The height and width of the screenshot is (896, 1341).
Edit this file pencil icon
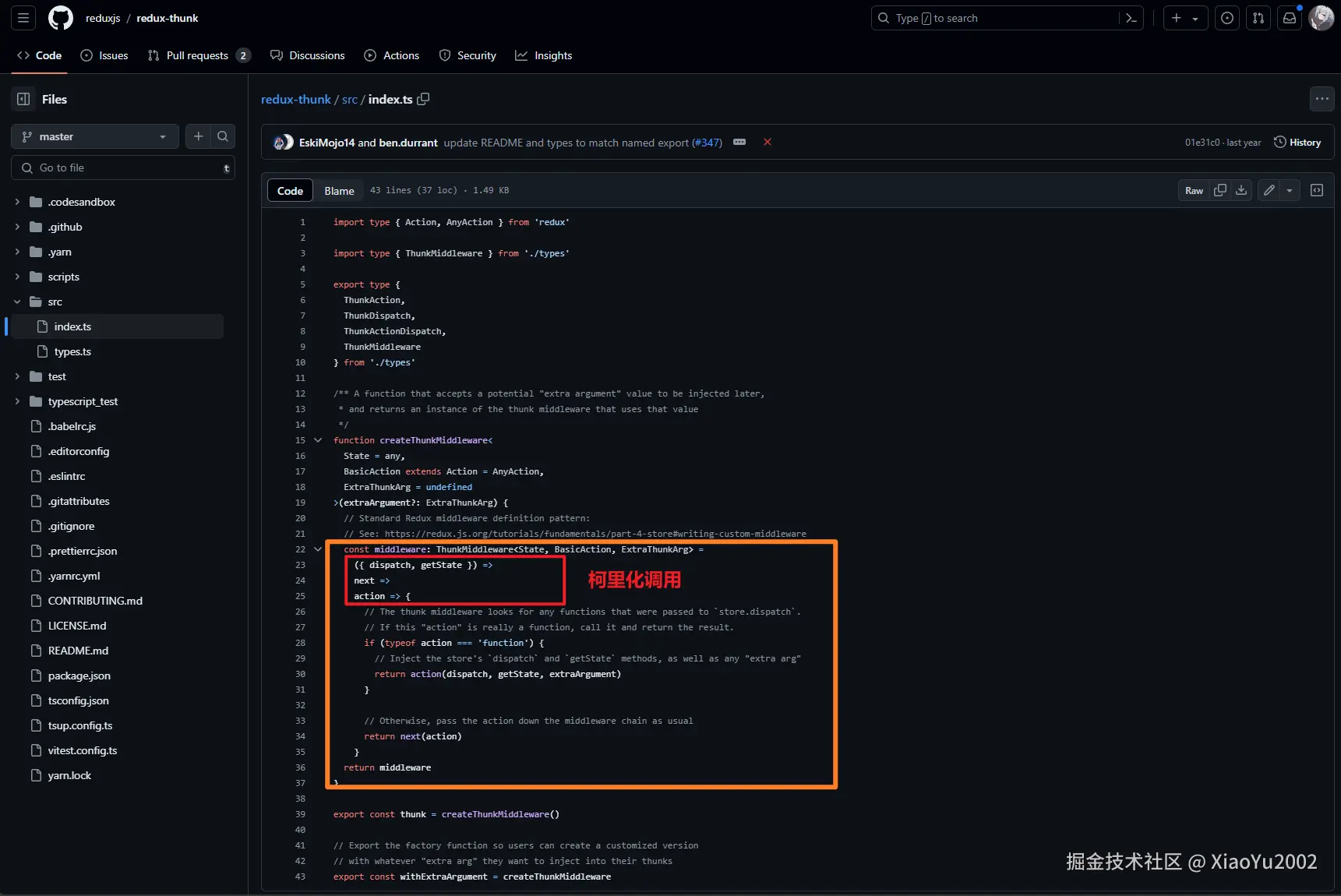(1269, 190)
